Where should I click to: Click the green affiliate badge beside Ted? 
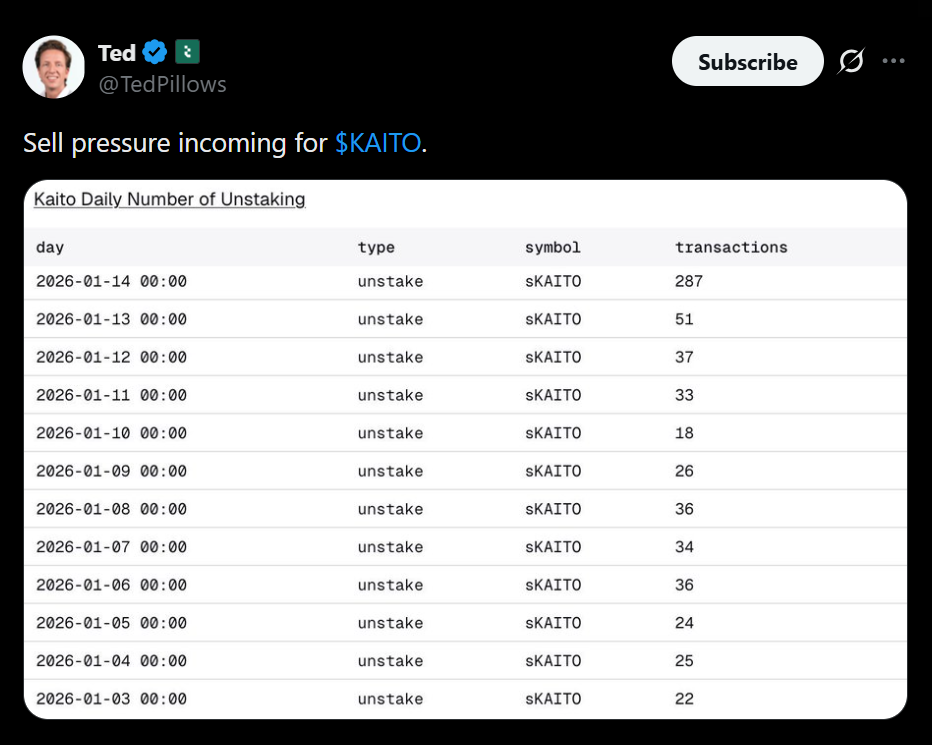pos(187,52)
